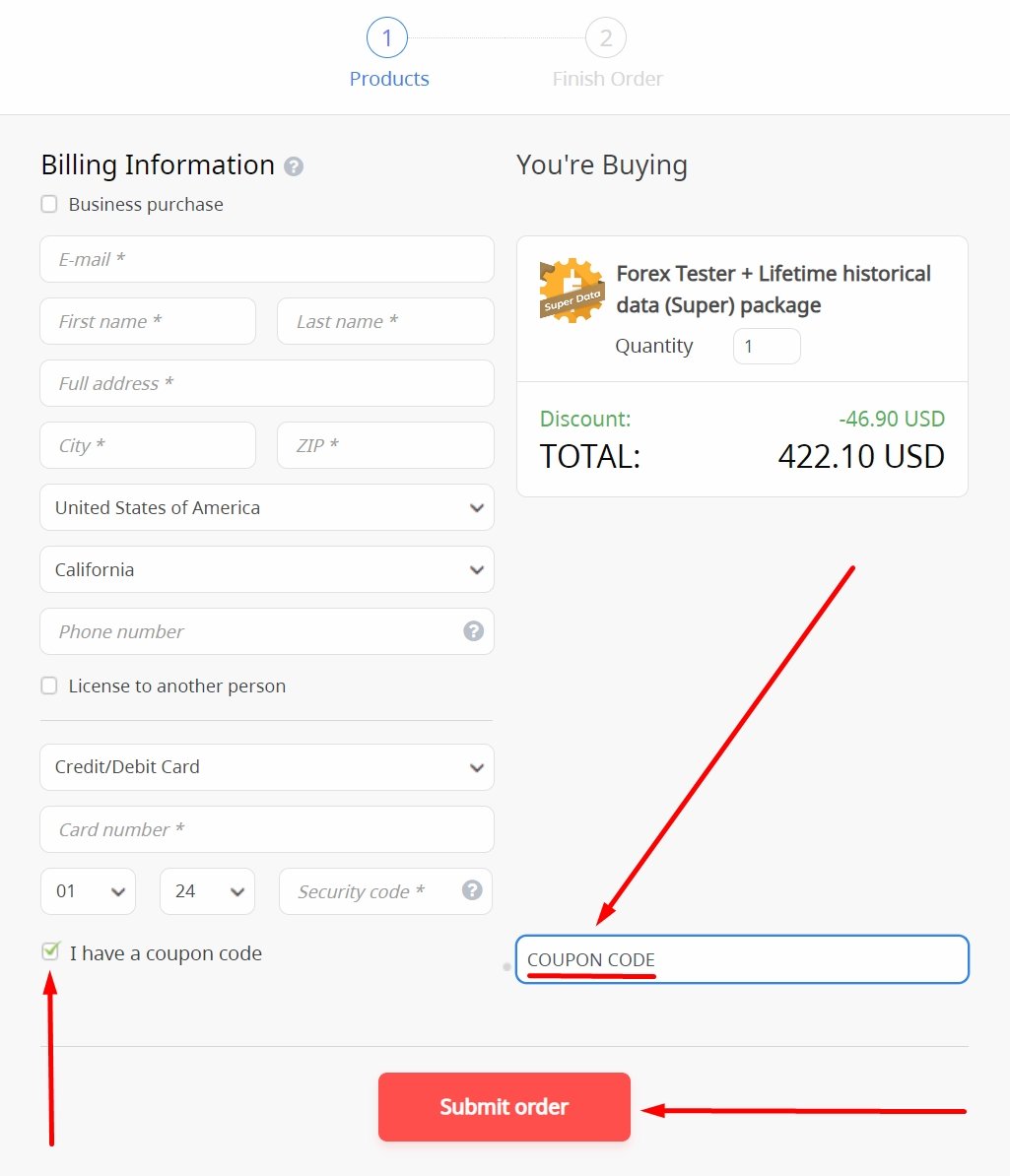Enable License to another person

click(49, 686)
